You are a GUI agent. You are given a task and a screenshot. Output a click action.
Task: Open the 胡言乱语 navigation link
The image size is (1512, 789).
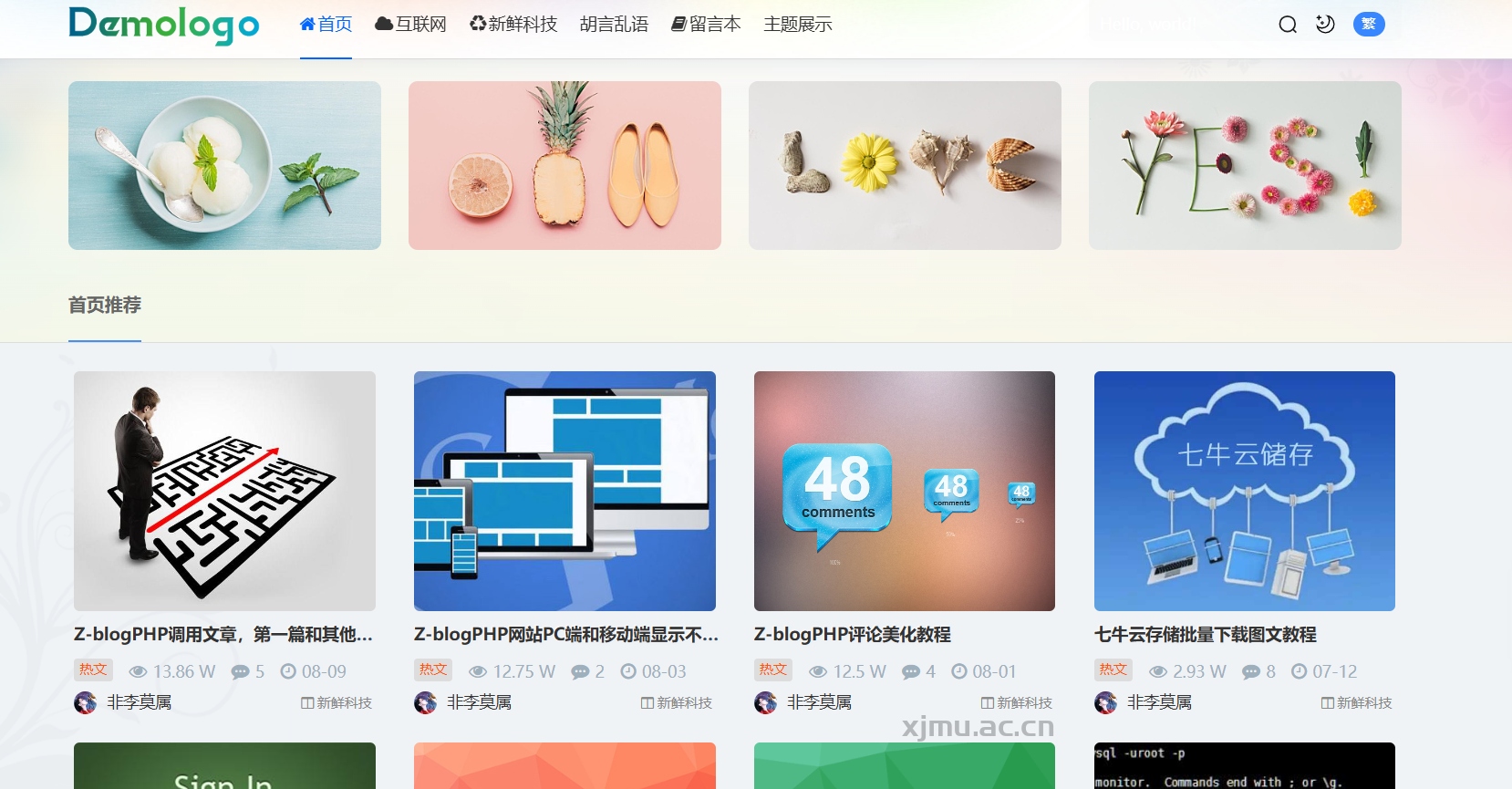[614, 25]
